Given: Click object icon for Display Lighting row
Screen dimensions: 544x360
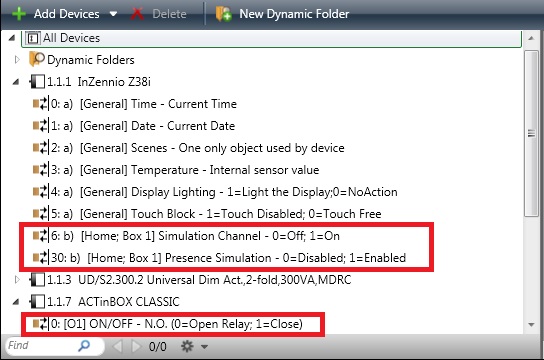Looking at the screenshot, I should [x=40, y=192].
